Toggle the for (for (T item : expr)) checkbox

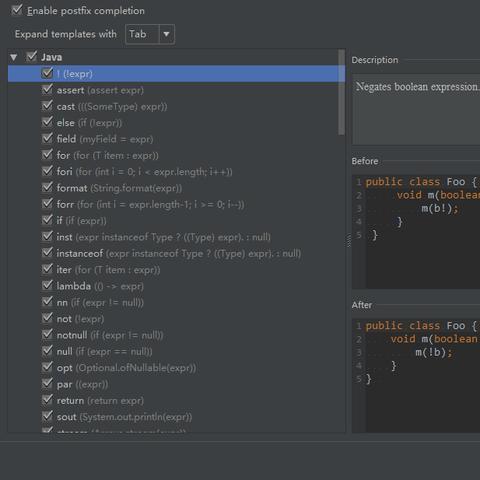click(x=47, y=155)
